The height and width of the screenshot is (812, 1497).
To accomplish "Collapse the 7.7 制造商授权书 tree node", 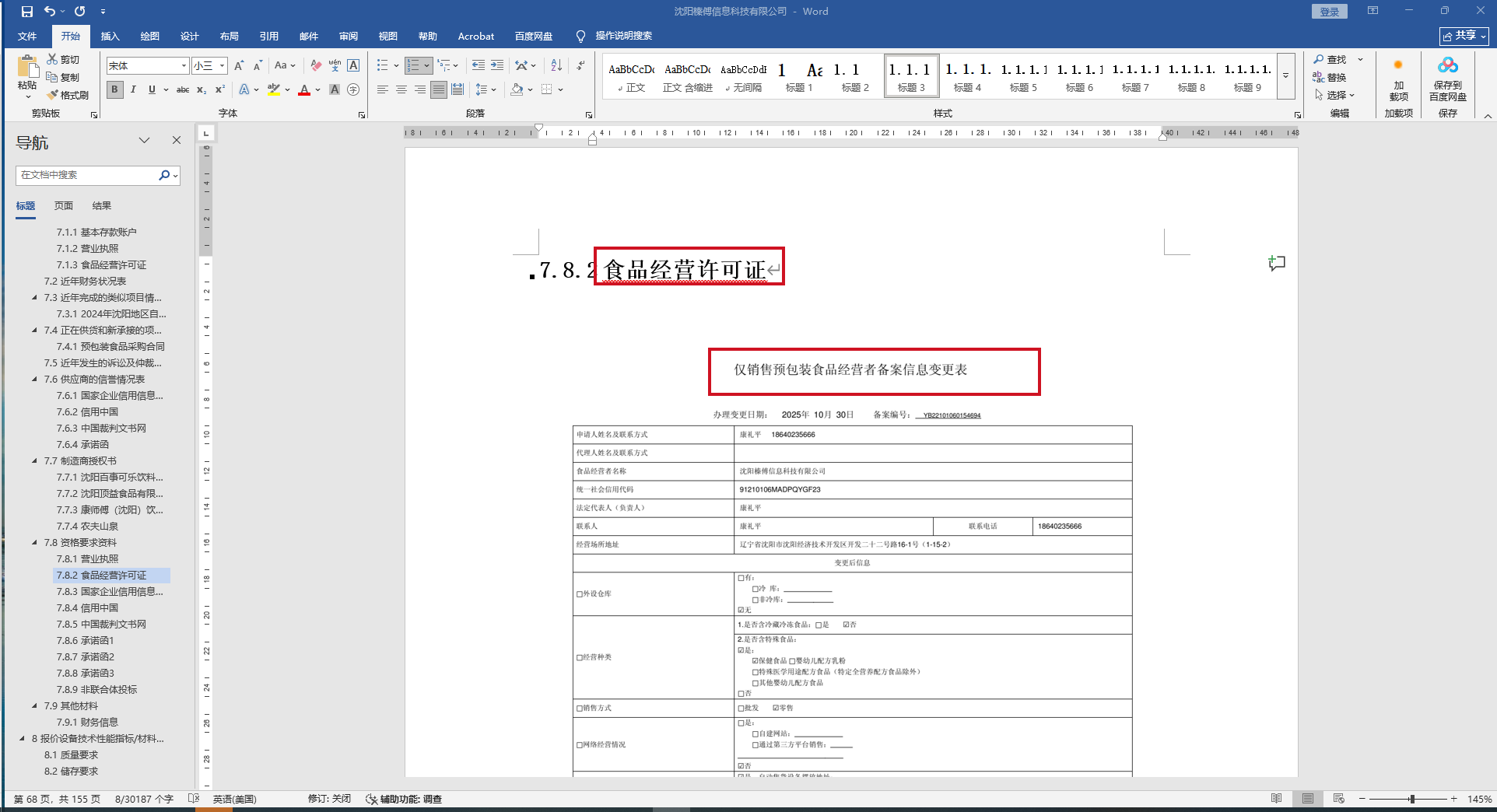I will tap(34, 460).
